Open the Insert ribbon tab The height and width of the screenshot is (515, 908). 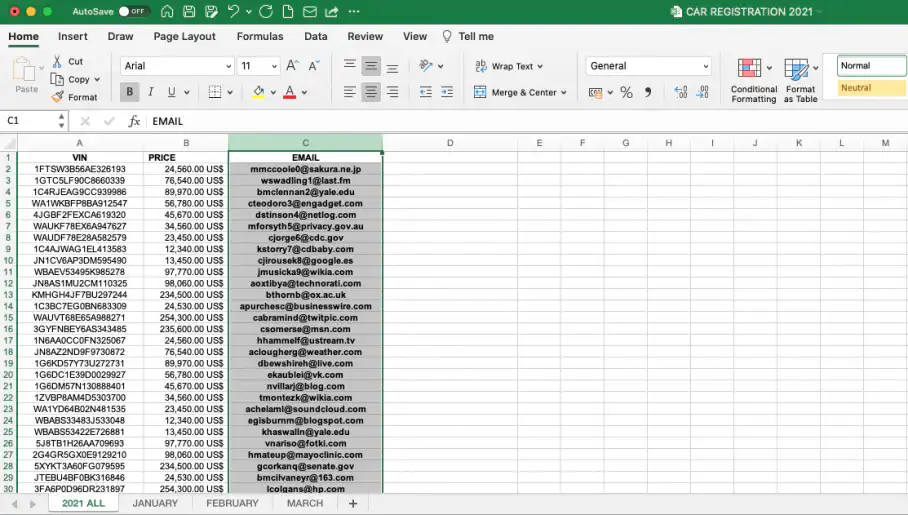(x=72, y=36)
